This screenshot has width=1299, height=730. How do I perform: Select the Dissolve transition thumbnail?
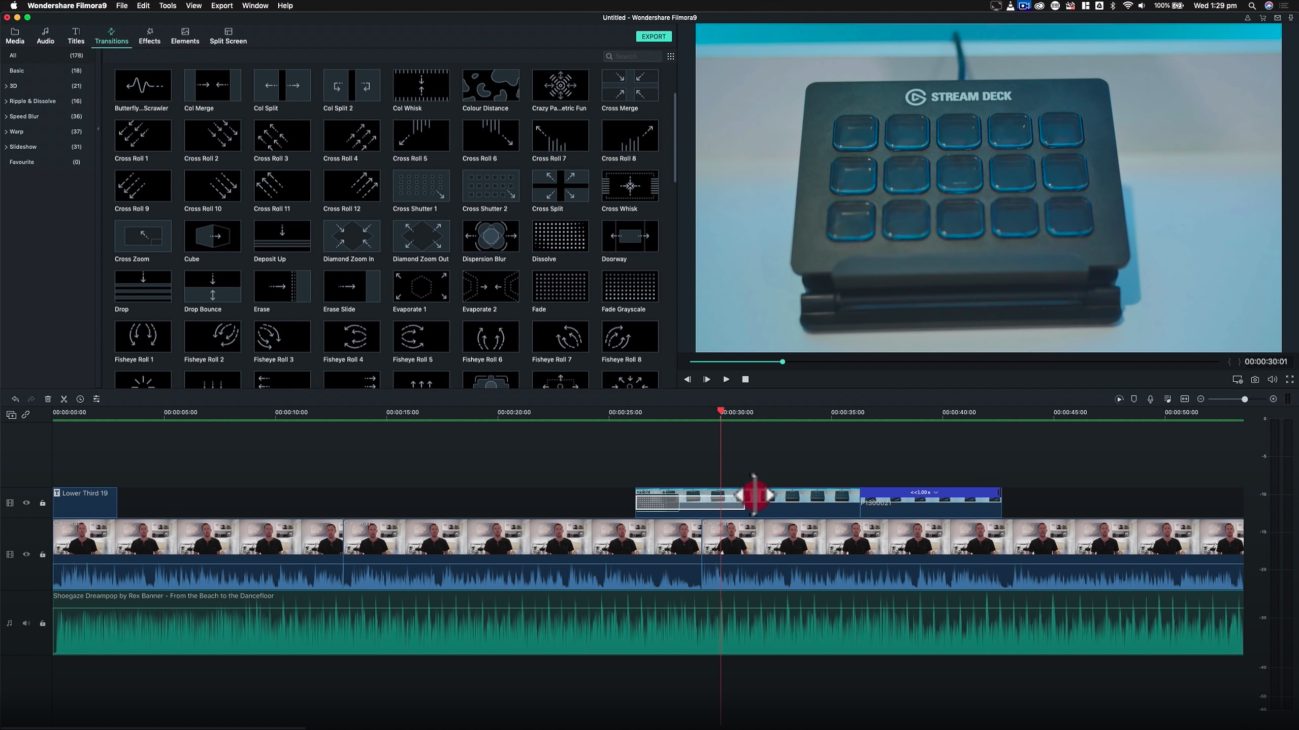point(560,236)
